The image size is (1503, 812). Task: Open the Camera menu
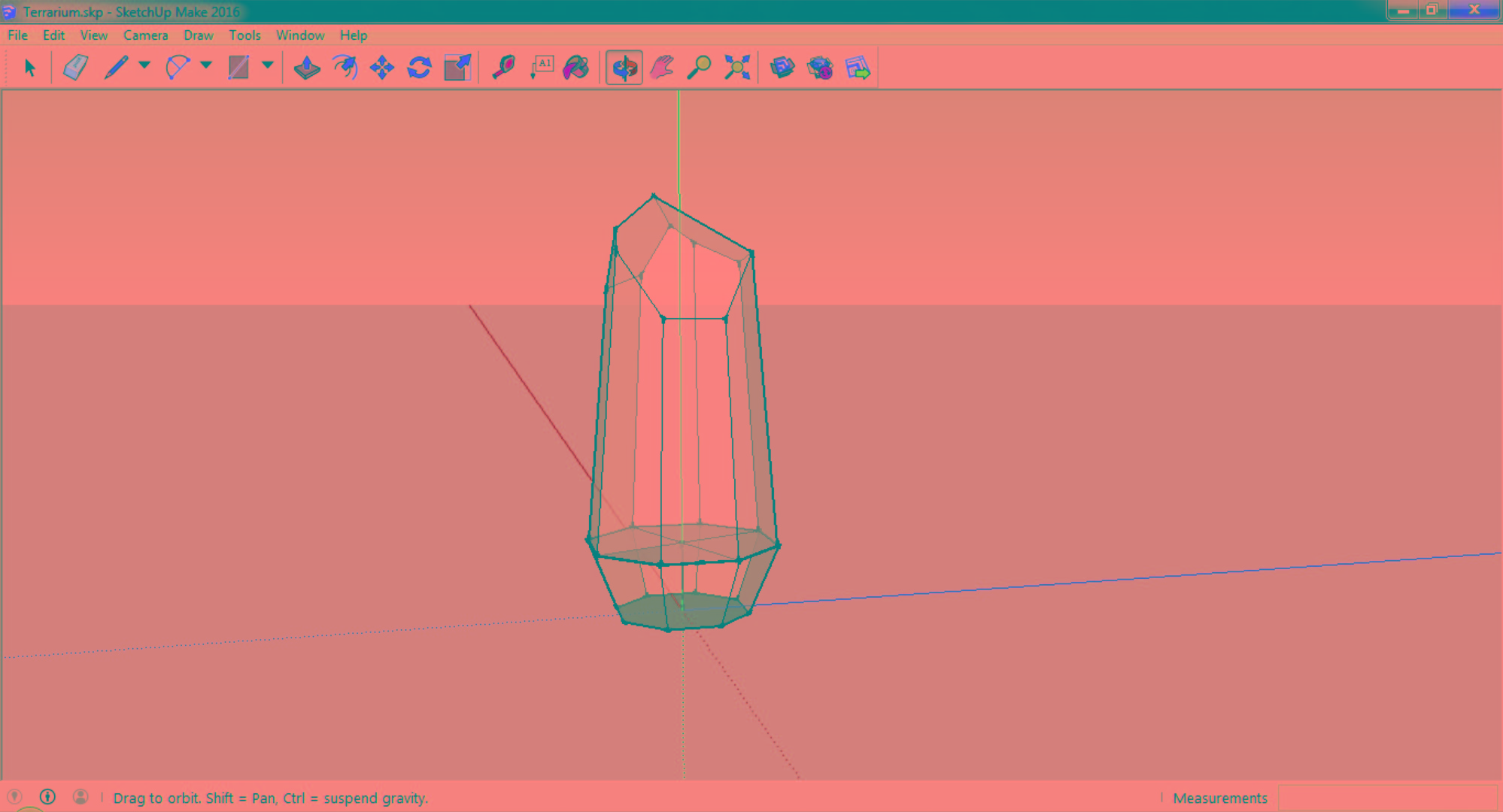pos(145,35)
